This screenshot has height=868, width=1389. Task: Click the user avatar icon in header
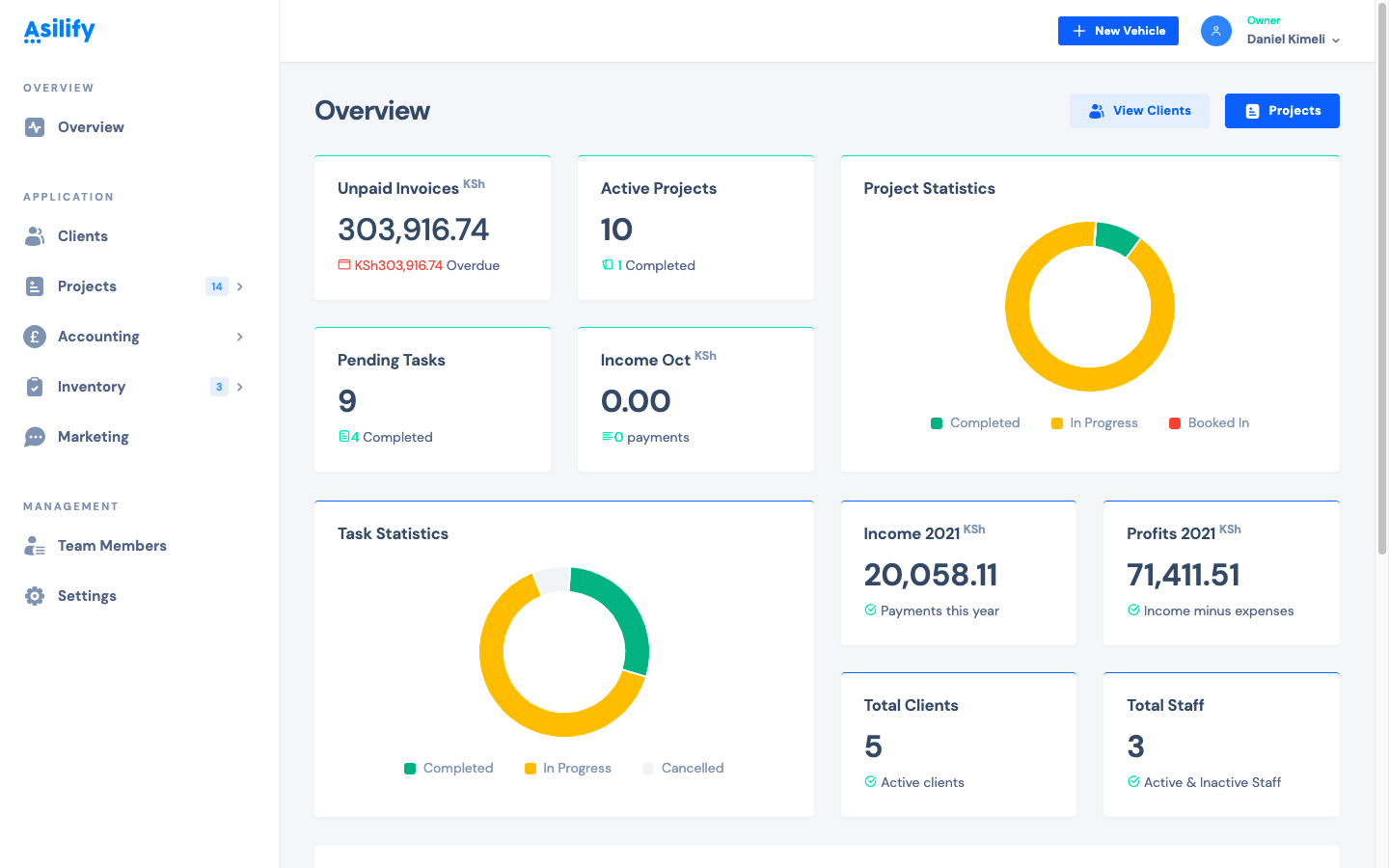(x=1215, y=31)
